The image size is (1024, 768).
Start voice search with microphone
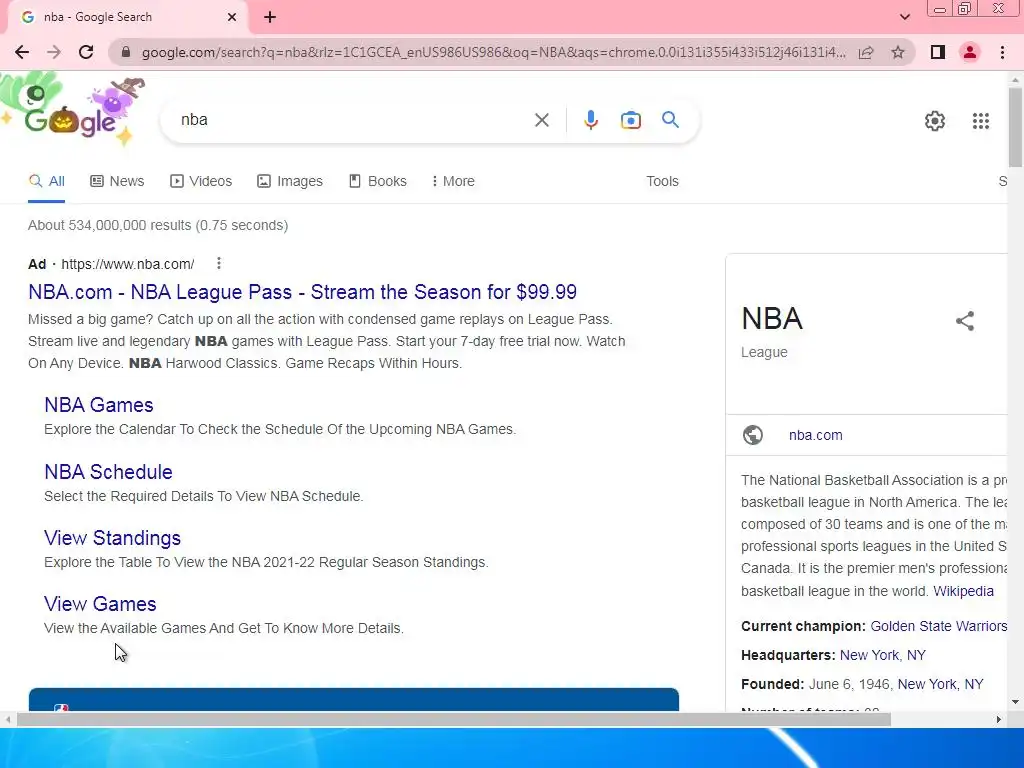coord(590,120)
